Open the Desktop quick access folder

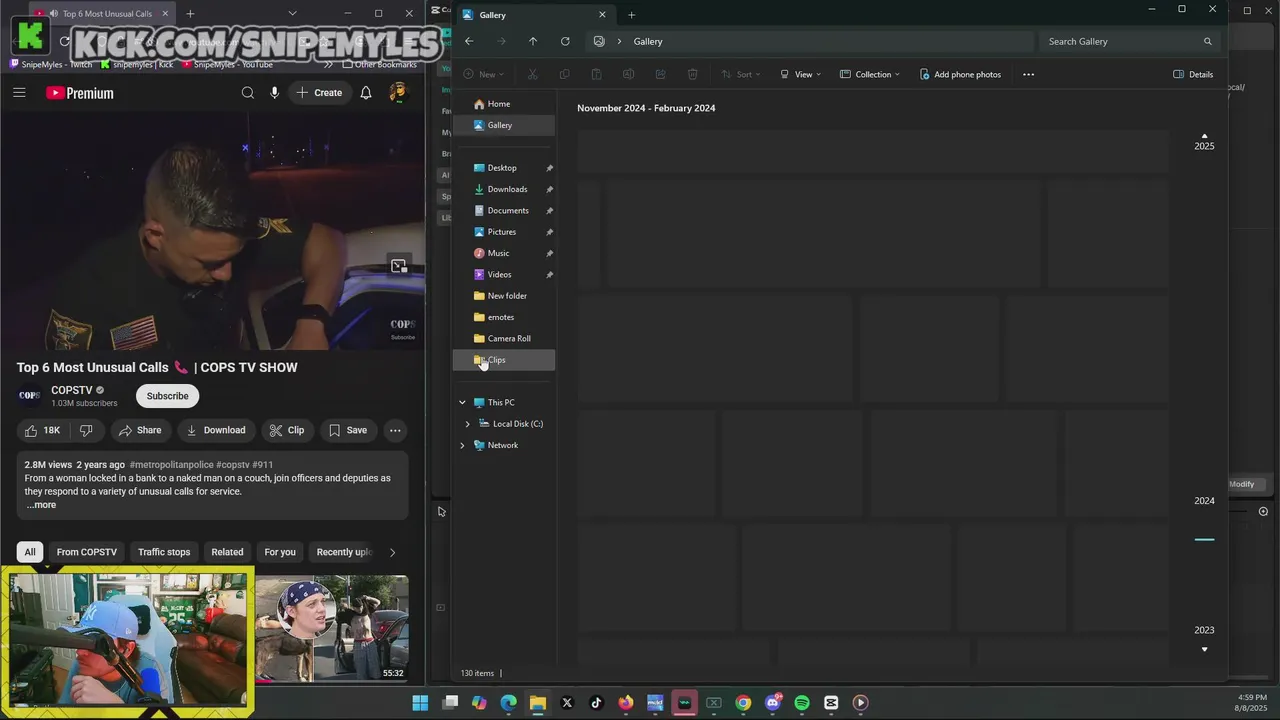502,168
